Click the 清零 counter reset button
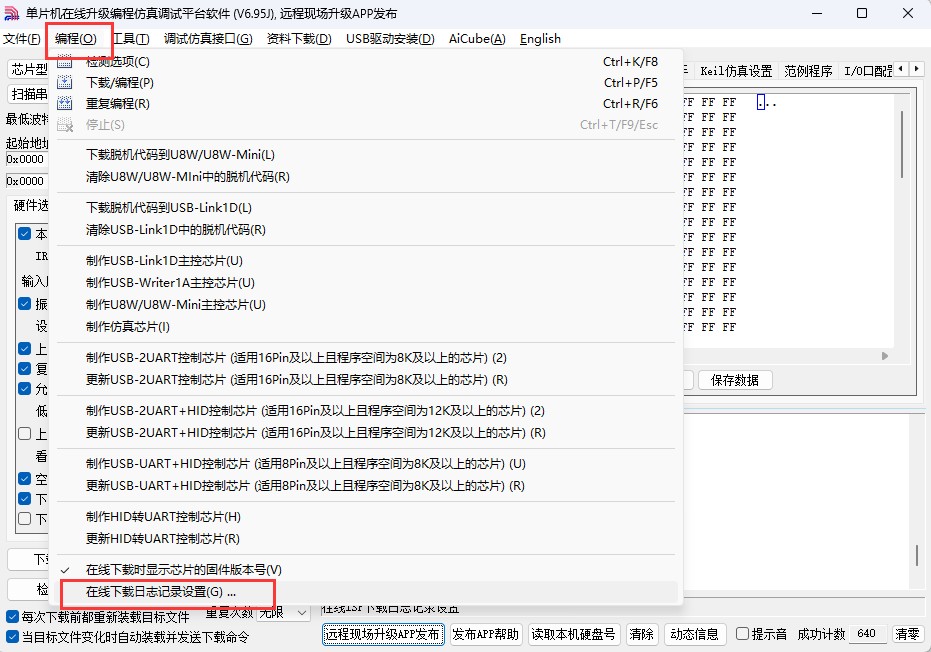 [x=907, y=634]
